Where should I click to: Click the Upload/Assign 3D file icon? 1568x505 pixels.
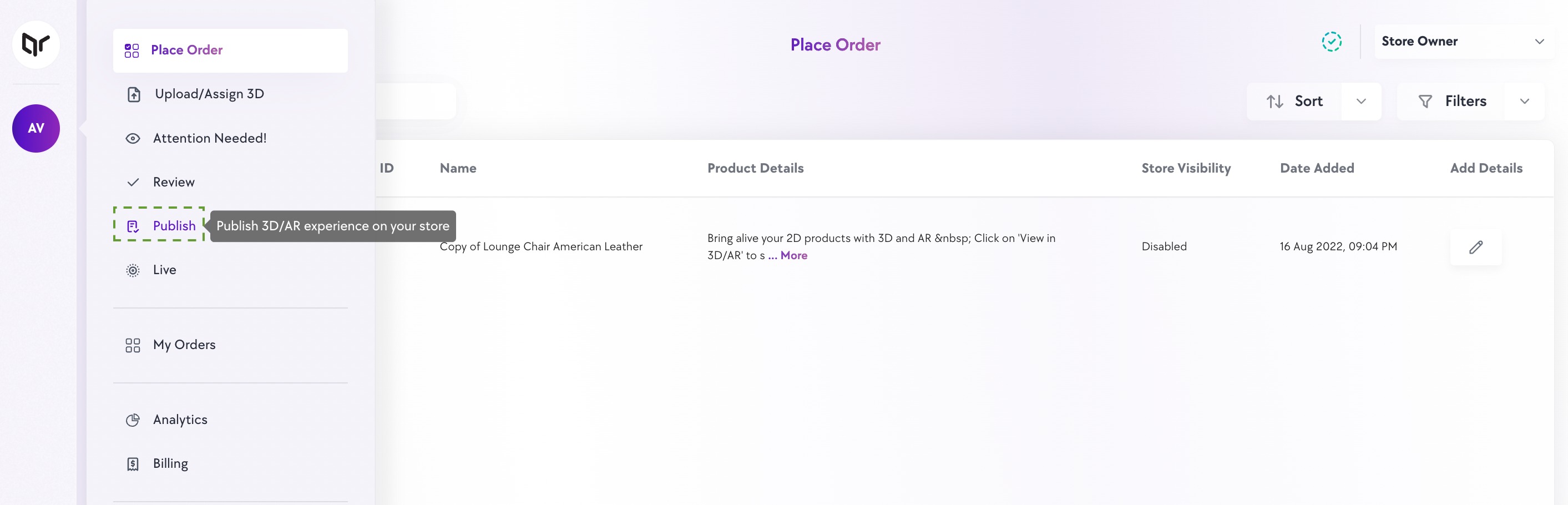(x=134, y=94)
